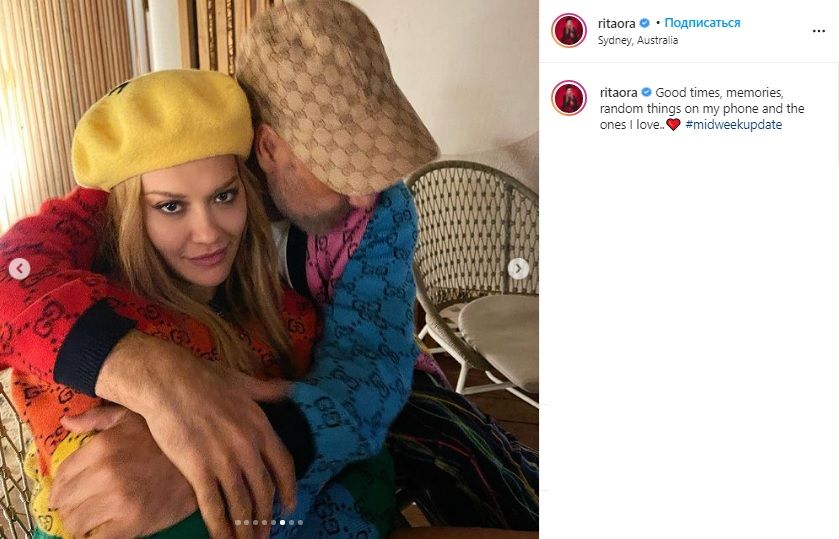Follow ritaora via the Подписаться link
The width and height of the screenshot is (839, 539).
coord(702,22)
